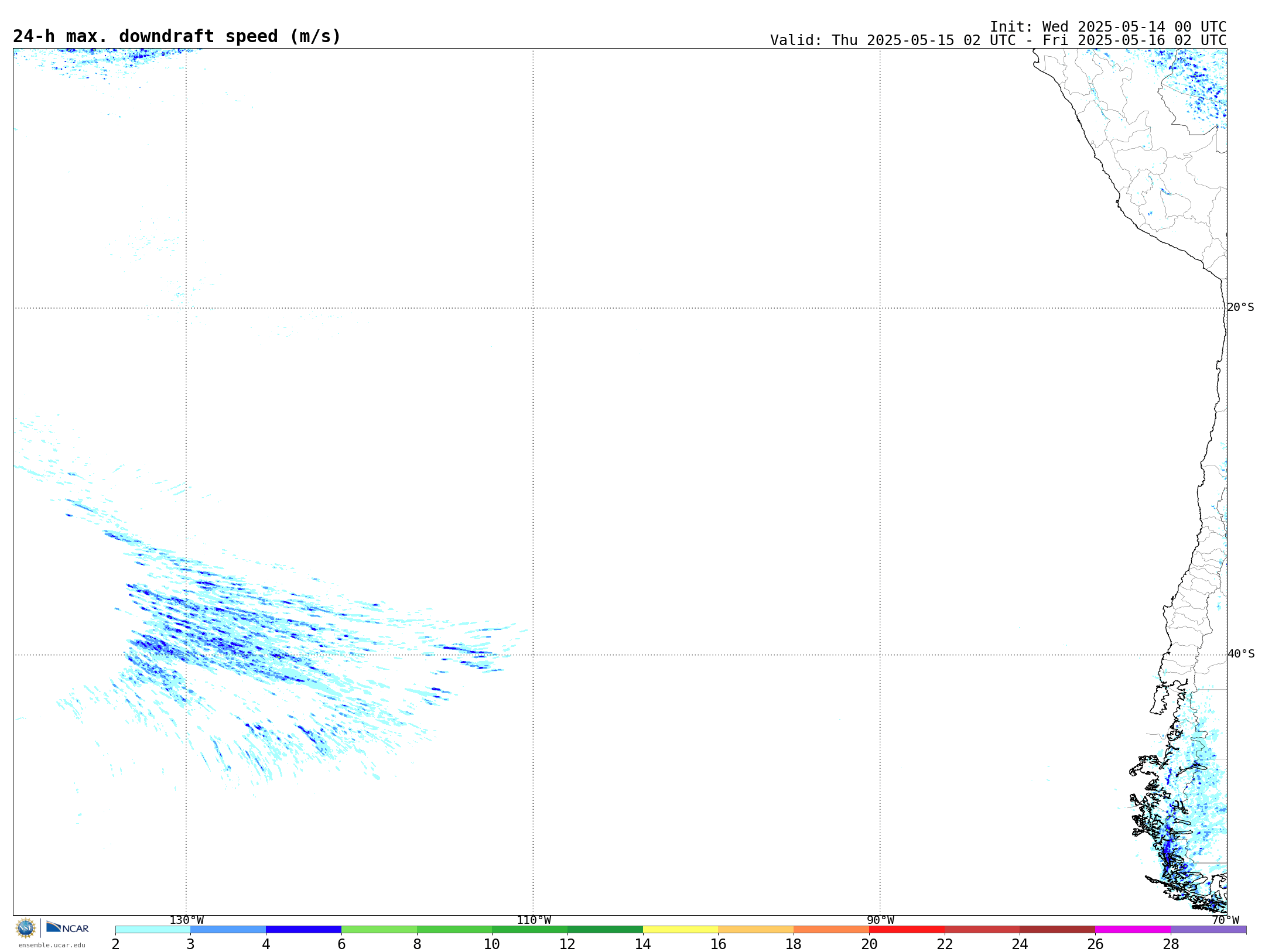
Task: Click the colorbar tick value 3
Action: 190,944
